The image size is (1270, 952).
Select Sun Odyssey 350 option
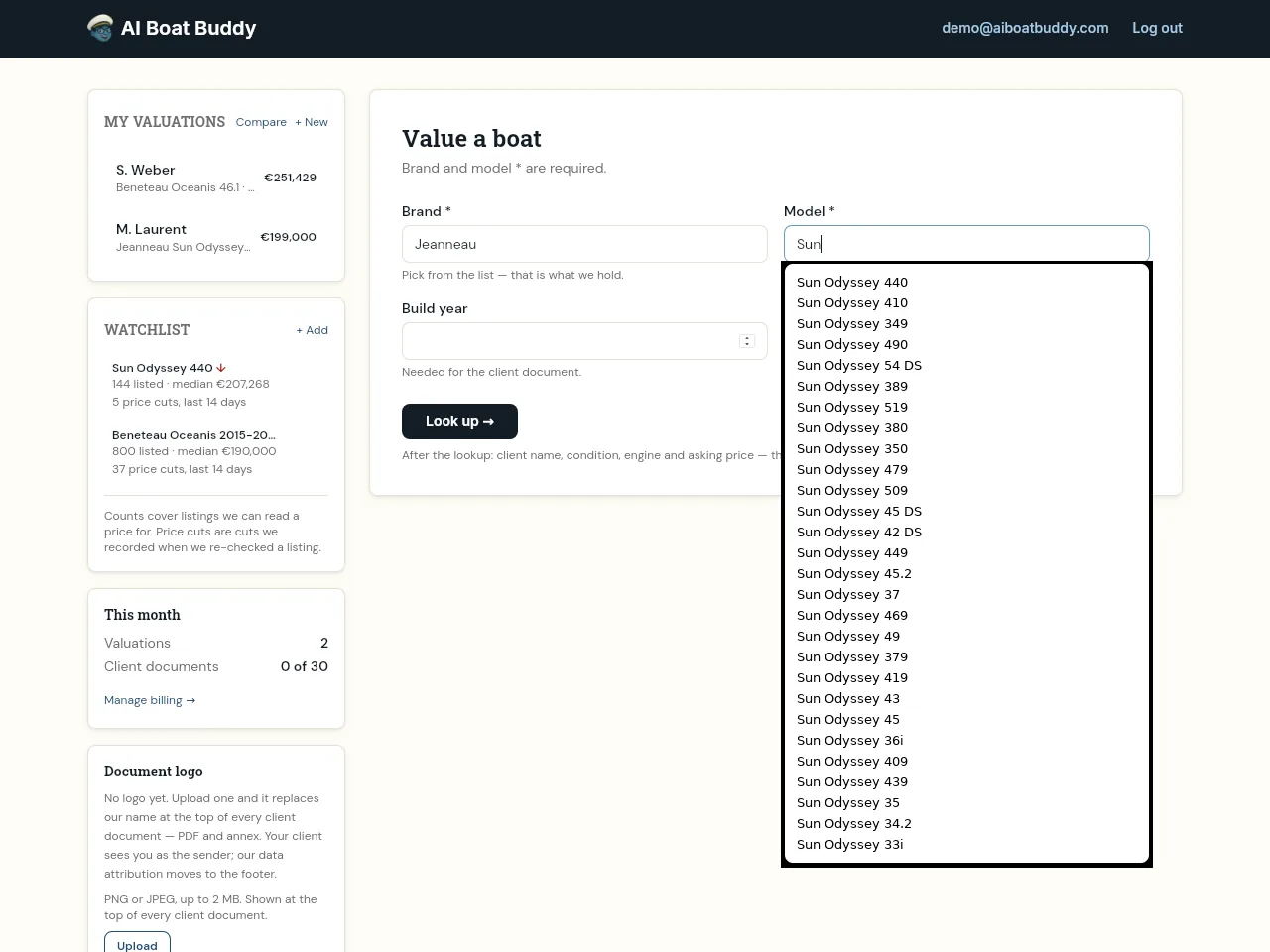point(966,448)
